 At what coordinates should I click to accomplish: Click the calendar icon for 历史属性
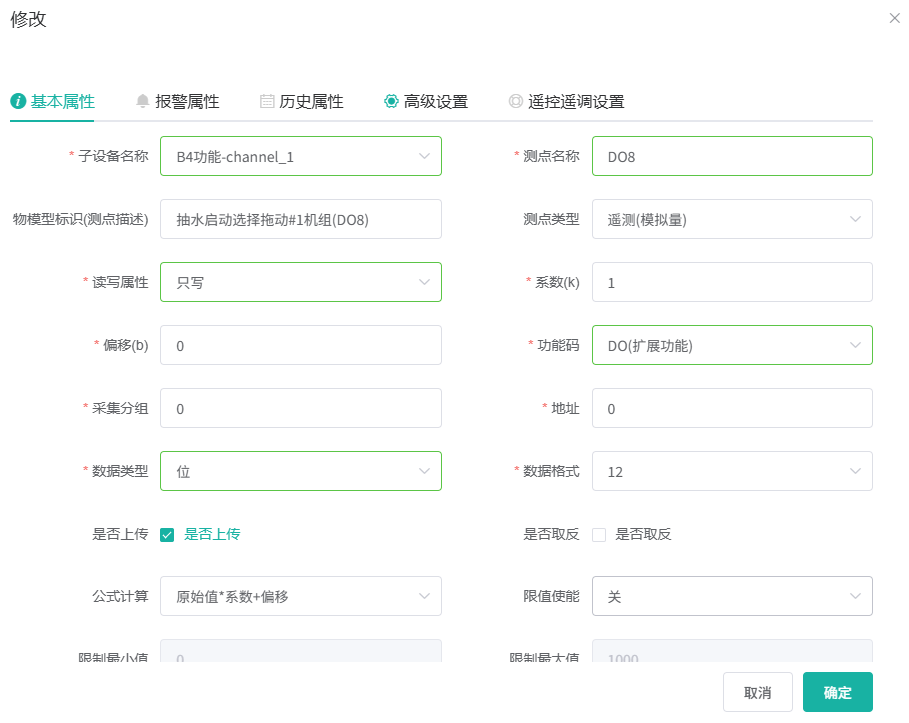267,101
